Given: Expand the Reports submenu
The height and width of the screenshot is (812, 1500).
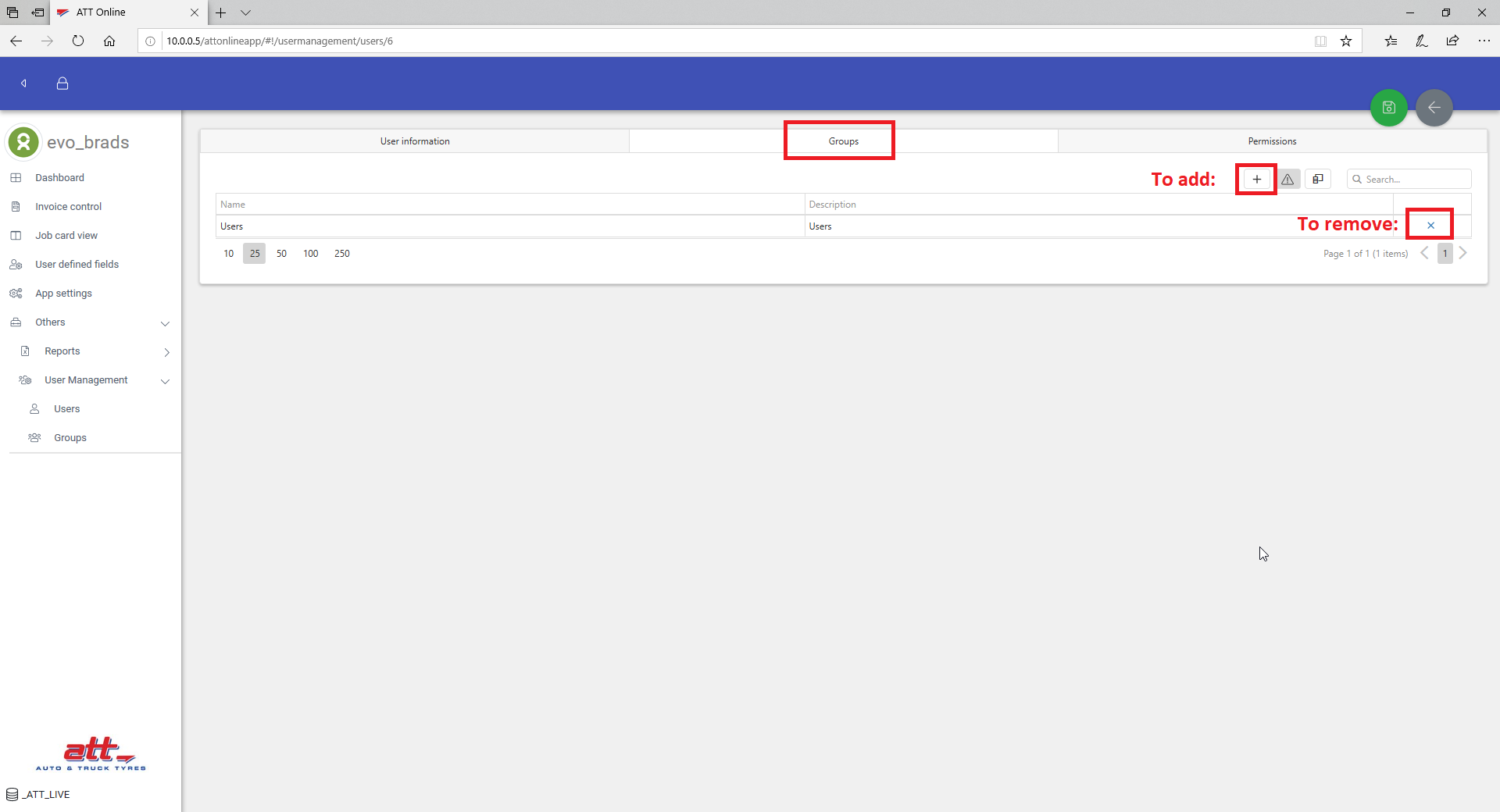Looking at the screenshot, I should coord(166,352).
